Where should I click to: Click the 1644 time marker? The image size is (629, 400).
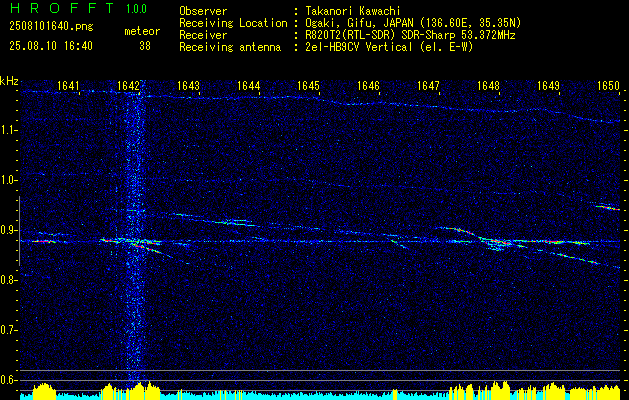point(248,86)
